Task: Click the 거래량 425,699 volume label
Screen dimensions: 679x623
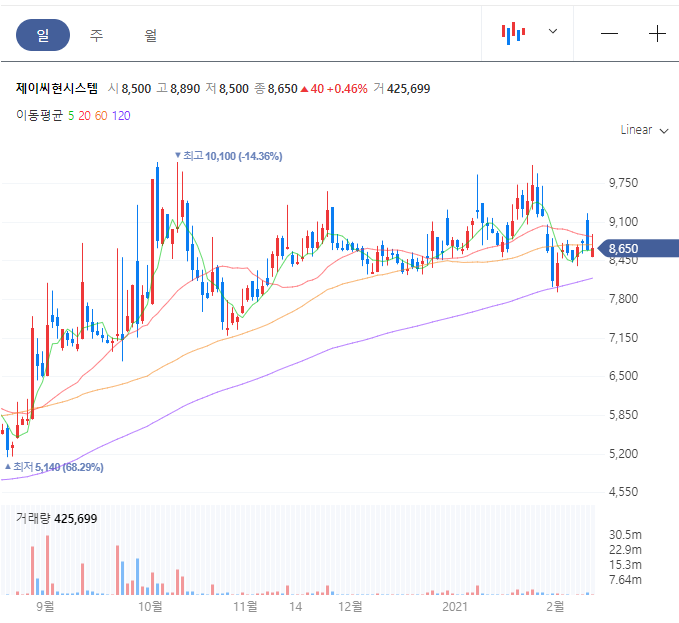Action: tap(57, 518)
